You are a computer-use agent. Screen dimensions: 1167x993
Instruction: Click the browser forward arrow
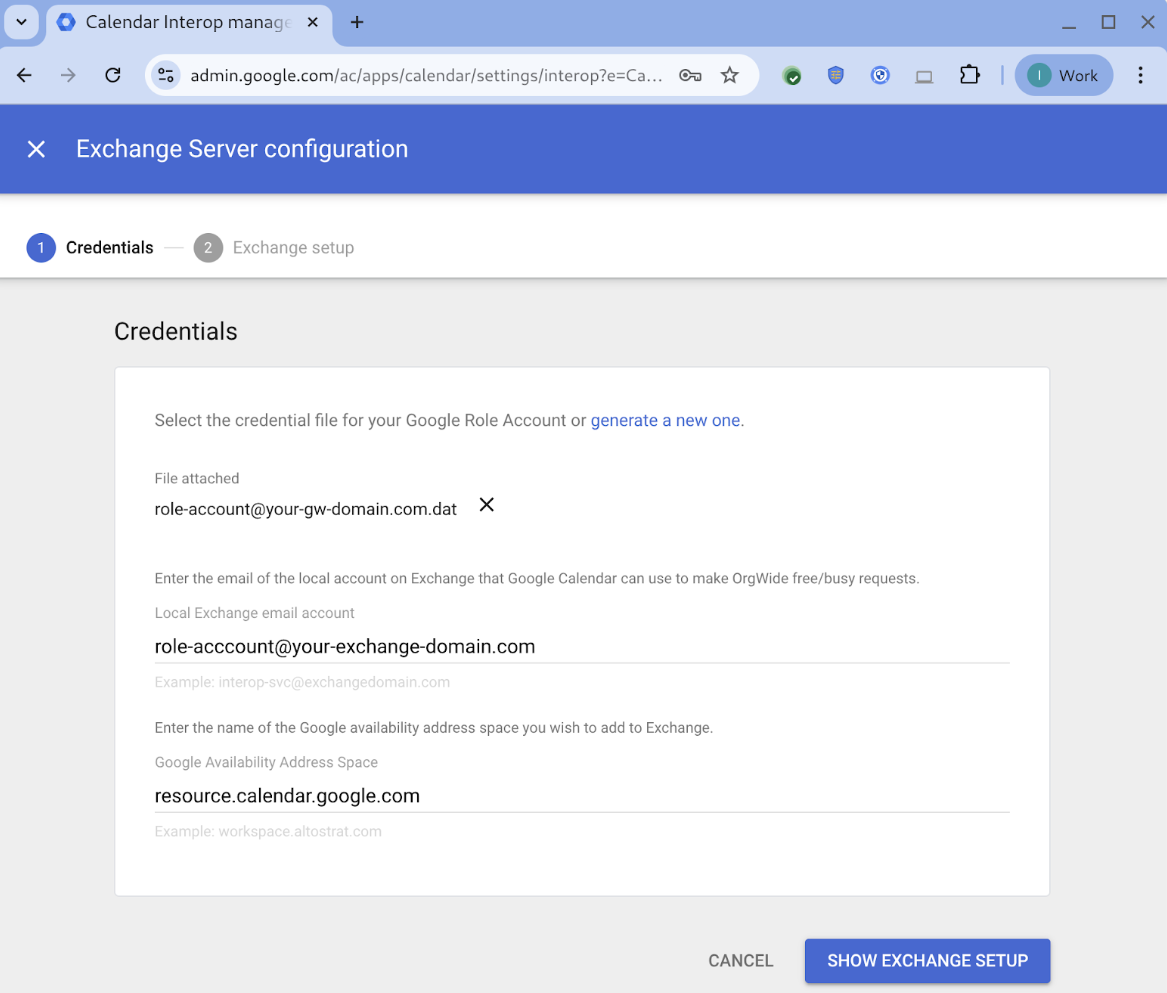[x=68, y=75]
